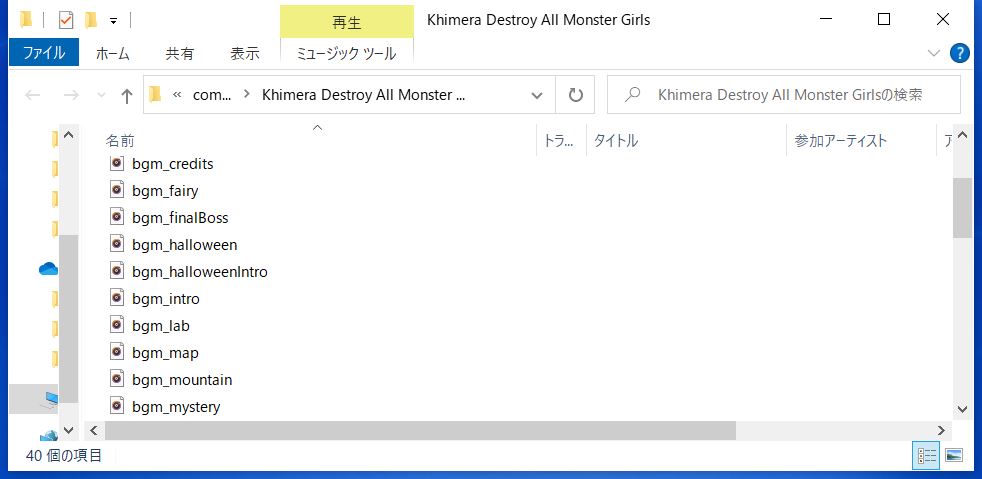This screenshot has height=479, width=982.
Task: Select the file named bgm_lab
Action: point(161,326)
